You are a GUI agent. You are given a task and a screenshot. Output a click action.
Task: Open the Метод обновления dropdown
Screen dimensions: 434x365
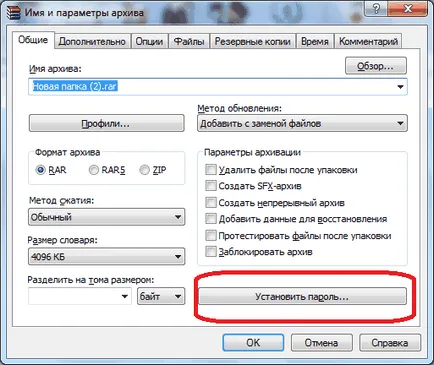coord(302,123)
